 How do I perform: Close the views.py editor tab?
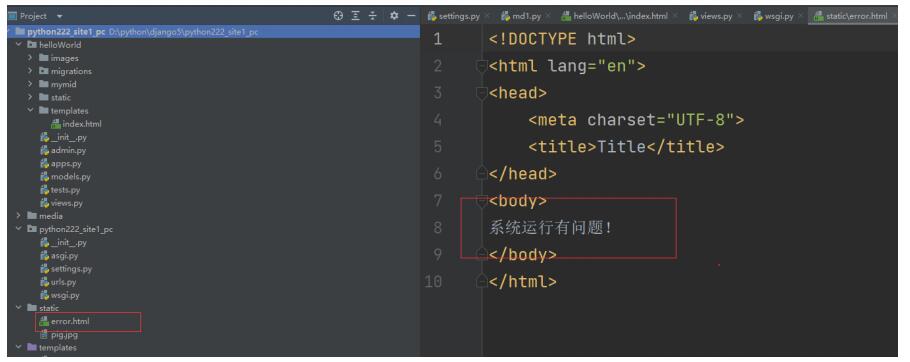pyautogui.click(x=739, y=16)
